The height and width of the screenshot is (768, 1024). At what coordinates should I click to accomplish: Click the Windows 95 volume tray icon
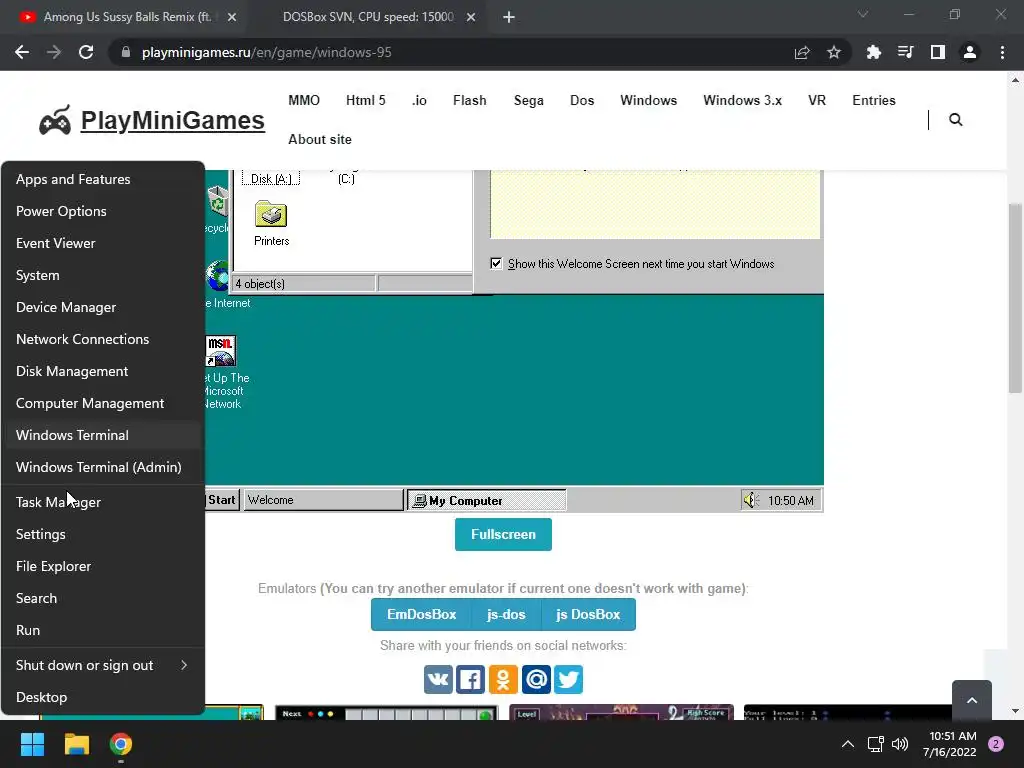tap(750, 500)
